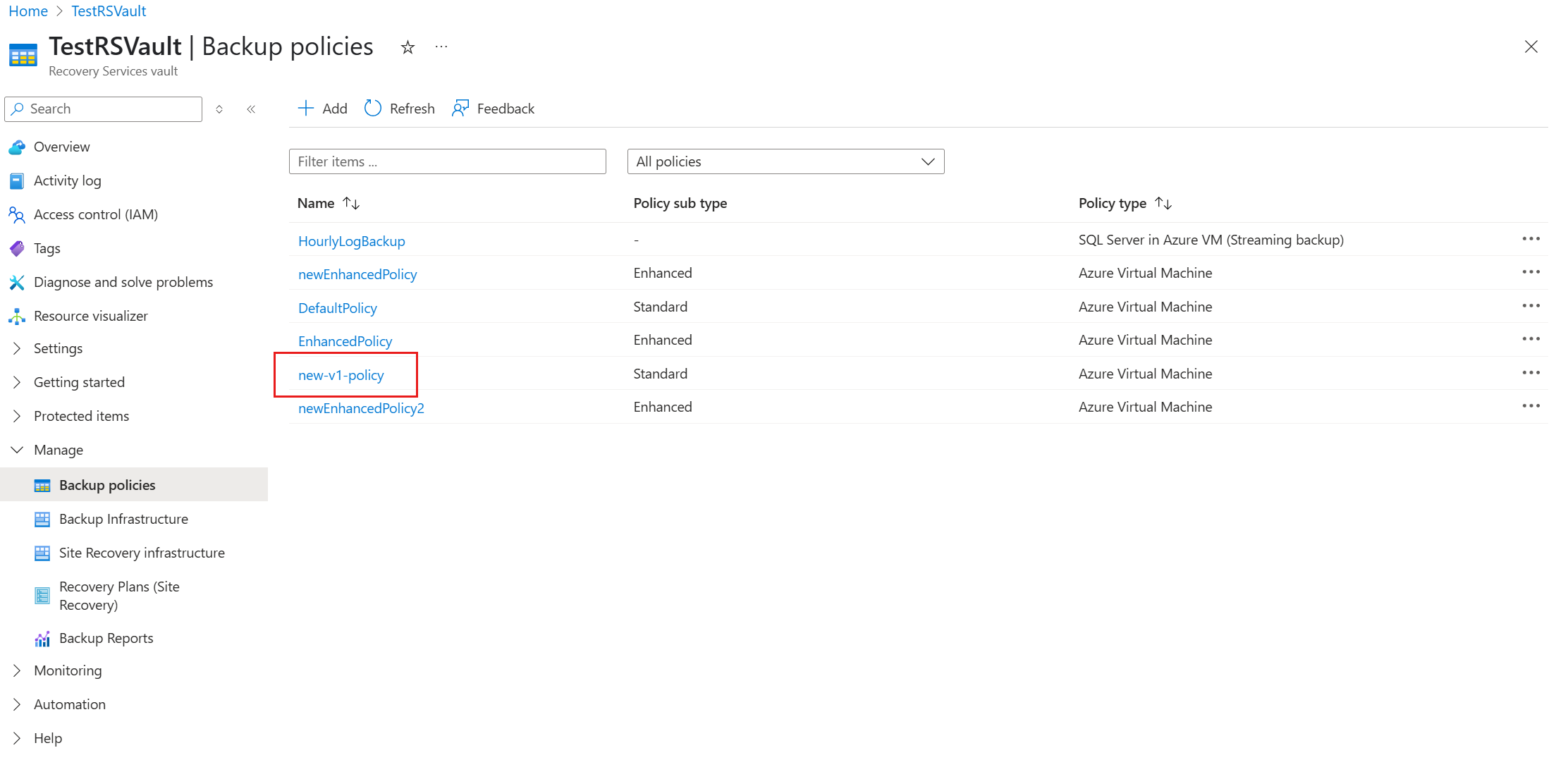Click the Backup Reports chart icon

(42, 639)
